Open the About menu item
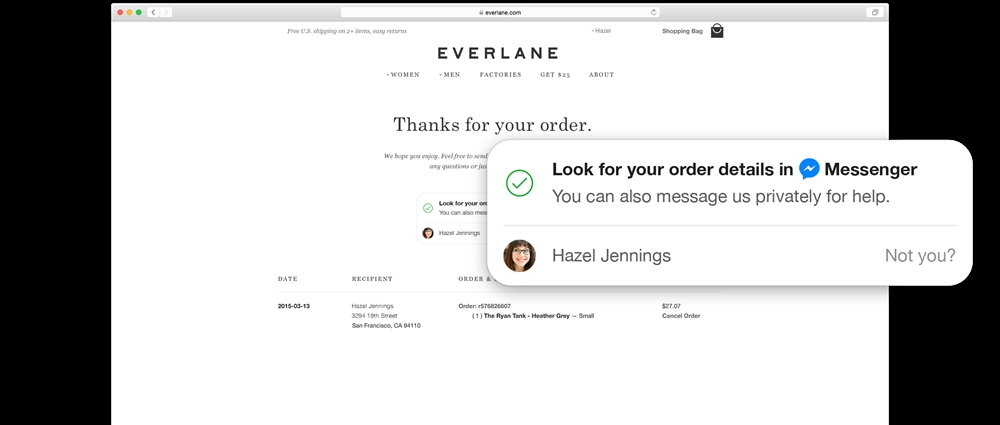 point(601,75)
